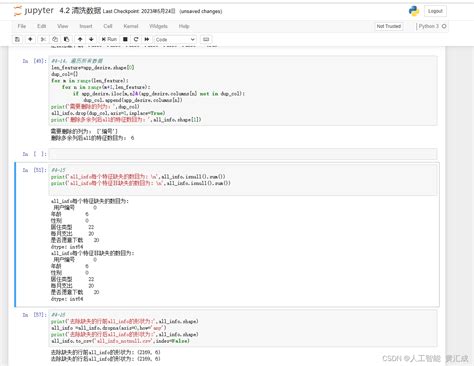
Task: Paste cells below icon
Action: [x=67, y=39]
